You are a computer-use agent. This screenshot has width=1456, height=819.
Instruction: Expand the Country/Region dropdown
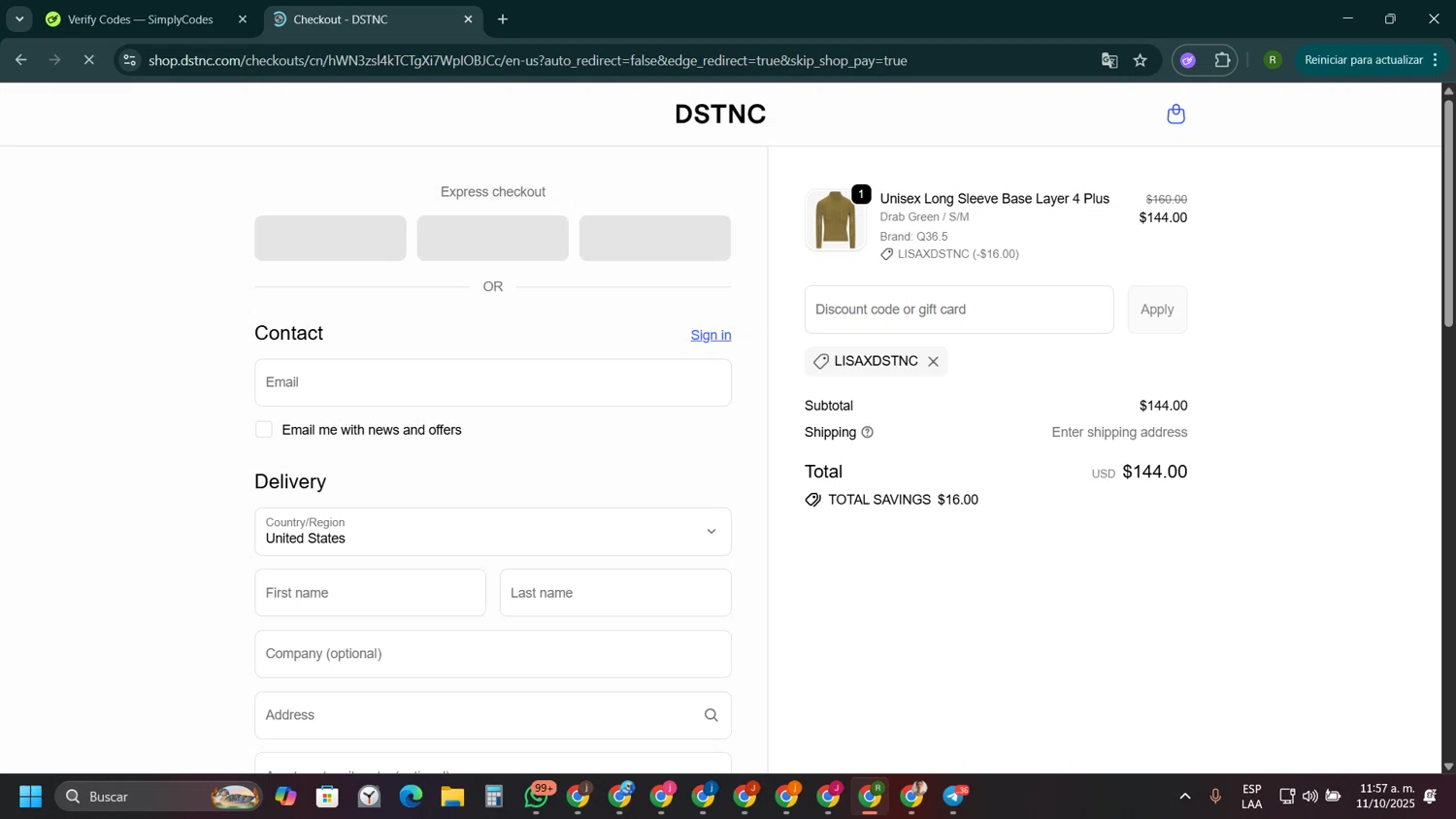[493, 532]
